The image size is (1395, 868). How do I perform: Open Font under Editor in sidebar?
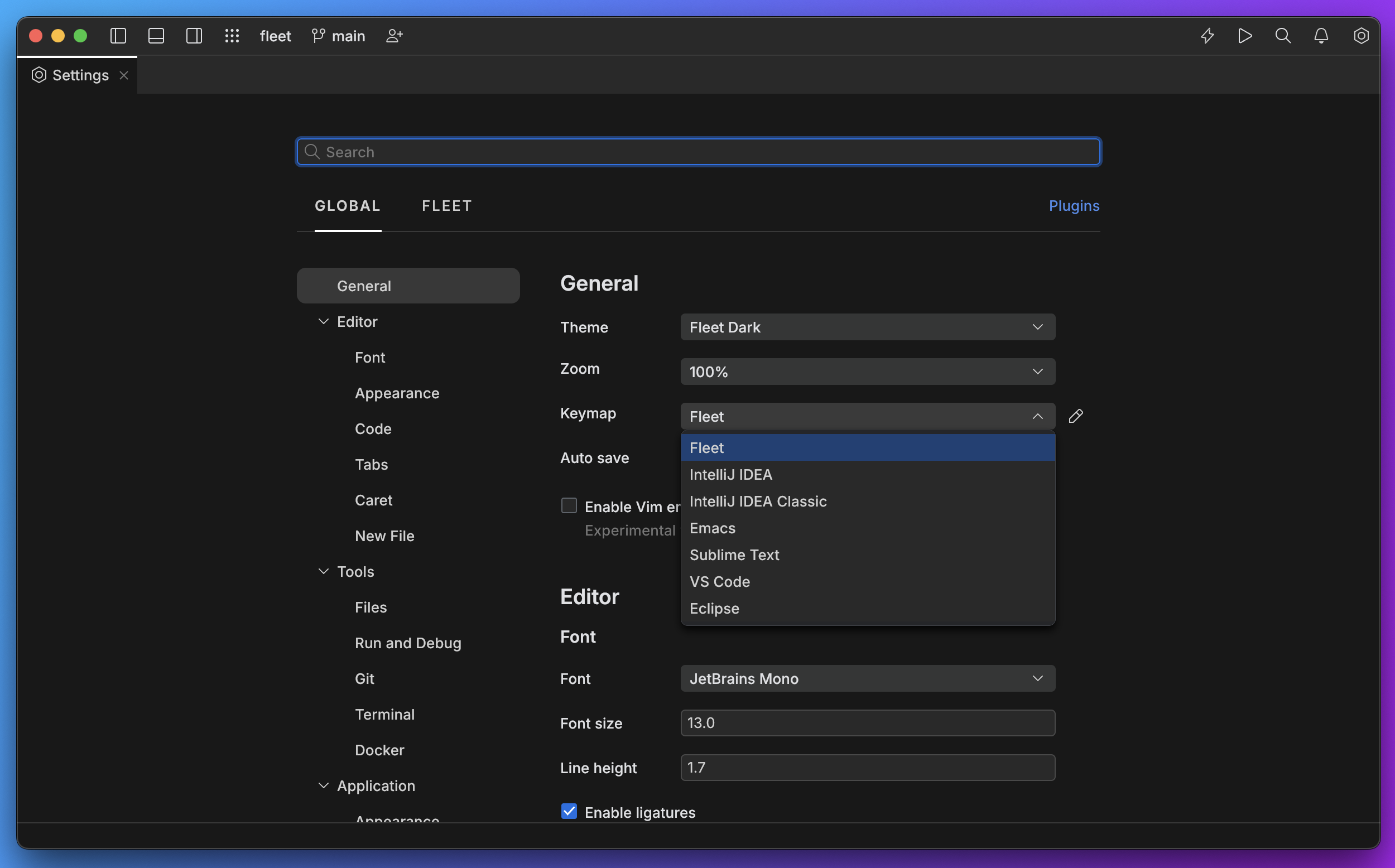(x=370, y=357)
